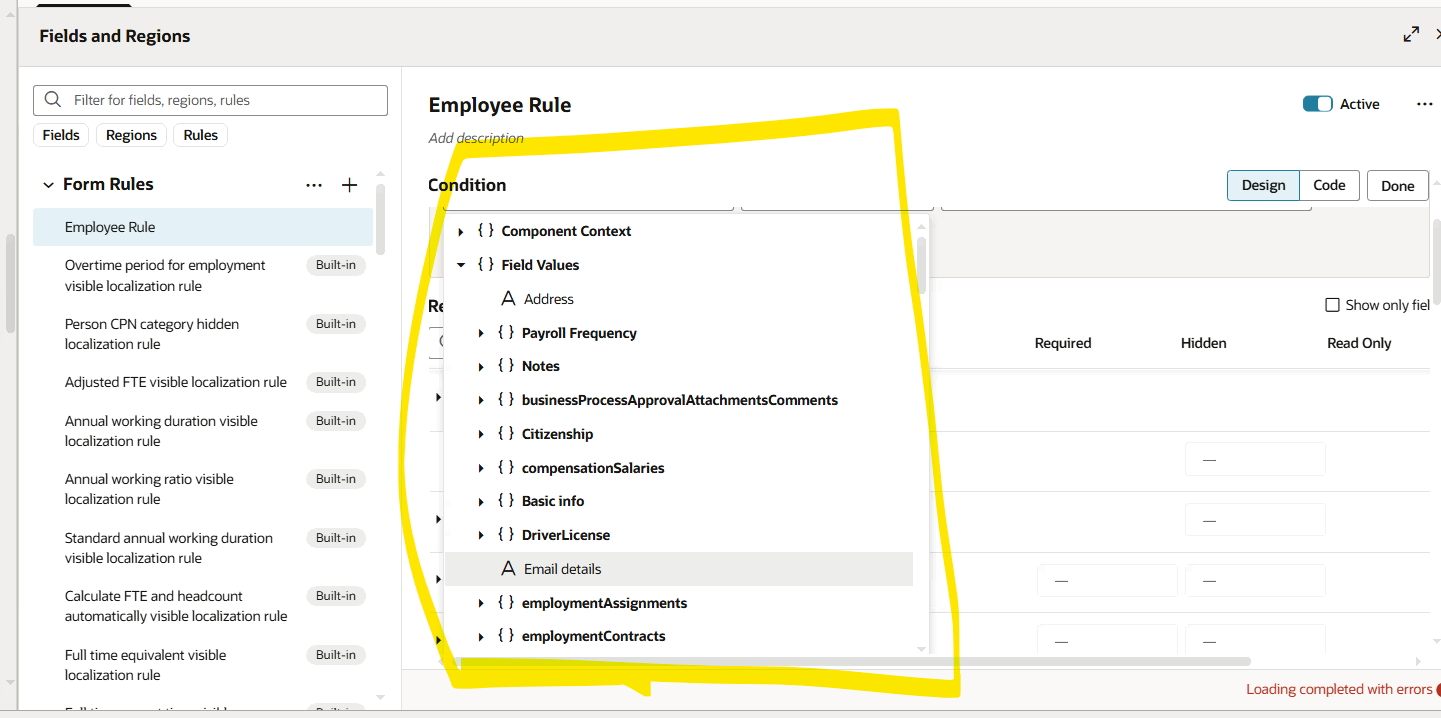Screen dimensions: 1441x718
Task: Click the DriverLicense braces icon
Action: tap(506, 535)
